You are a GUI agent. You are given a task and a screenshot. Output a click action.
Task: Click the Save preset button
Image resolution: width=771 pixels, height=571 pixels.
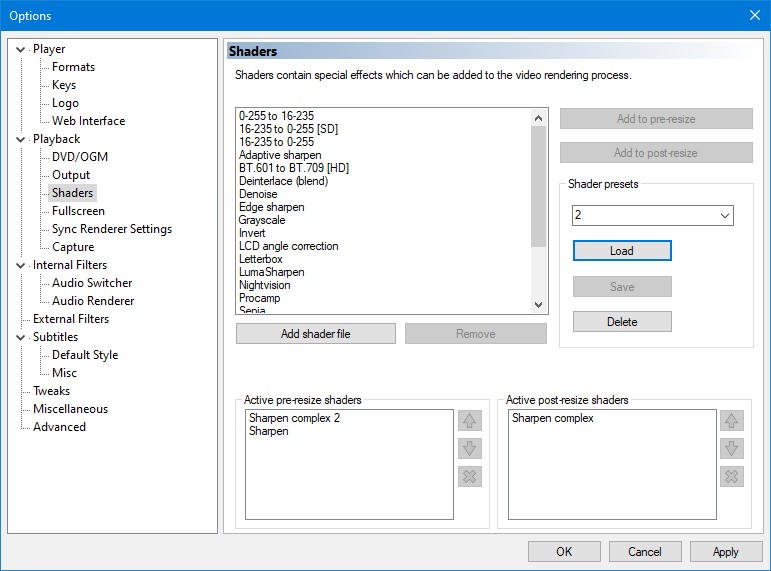pos(622,287)
